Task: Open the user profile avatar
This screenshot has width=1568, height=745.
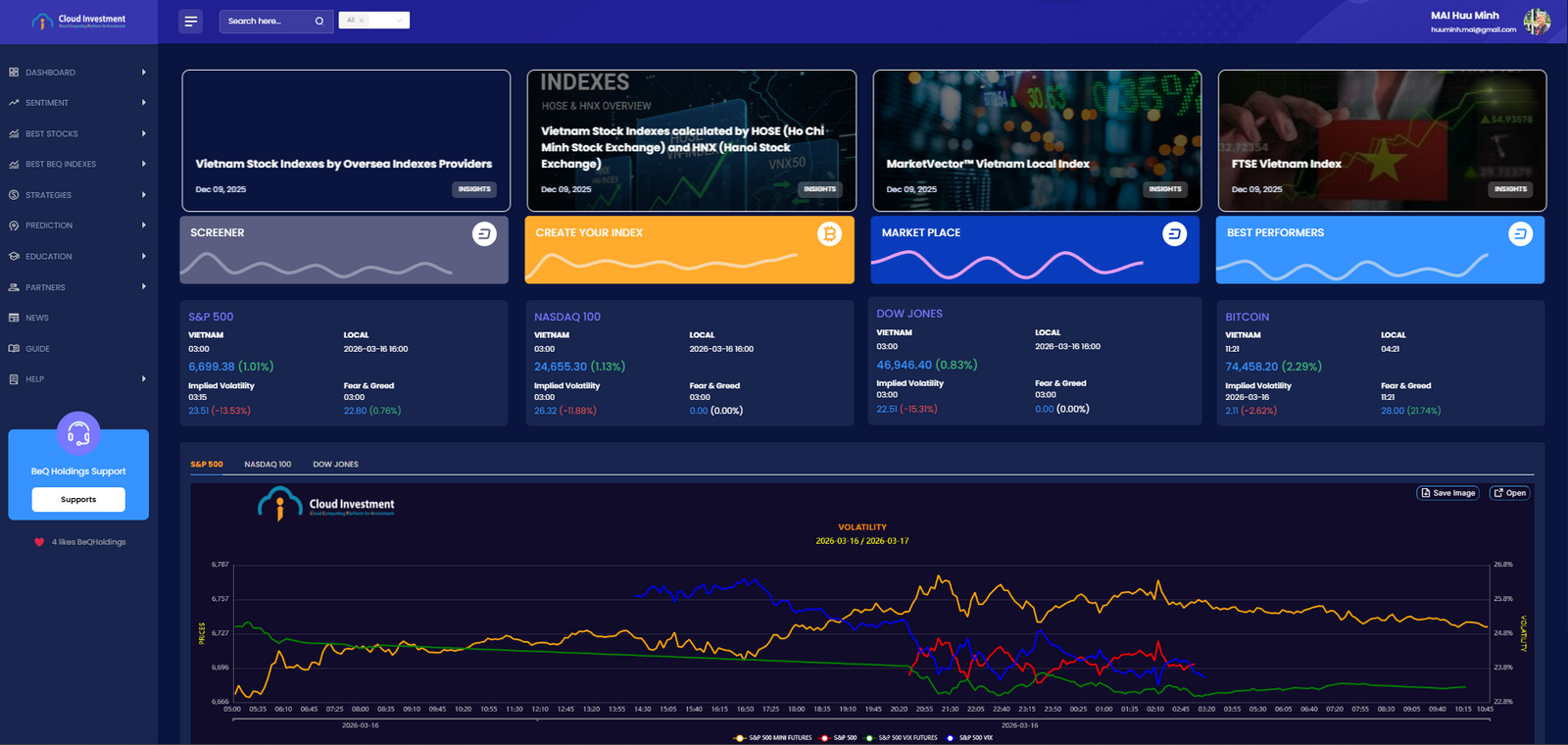Action: click(1536, 22)
